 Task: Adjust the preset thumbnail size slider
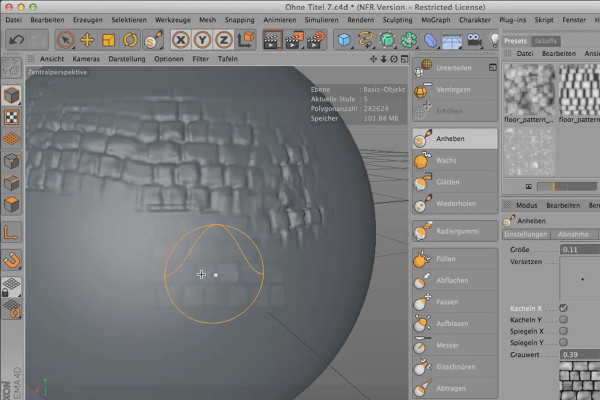click(567, 187)
